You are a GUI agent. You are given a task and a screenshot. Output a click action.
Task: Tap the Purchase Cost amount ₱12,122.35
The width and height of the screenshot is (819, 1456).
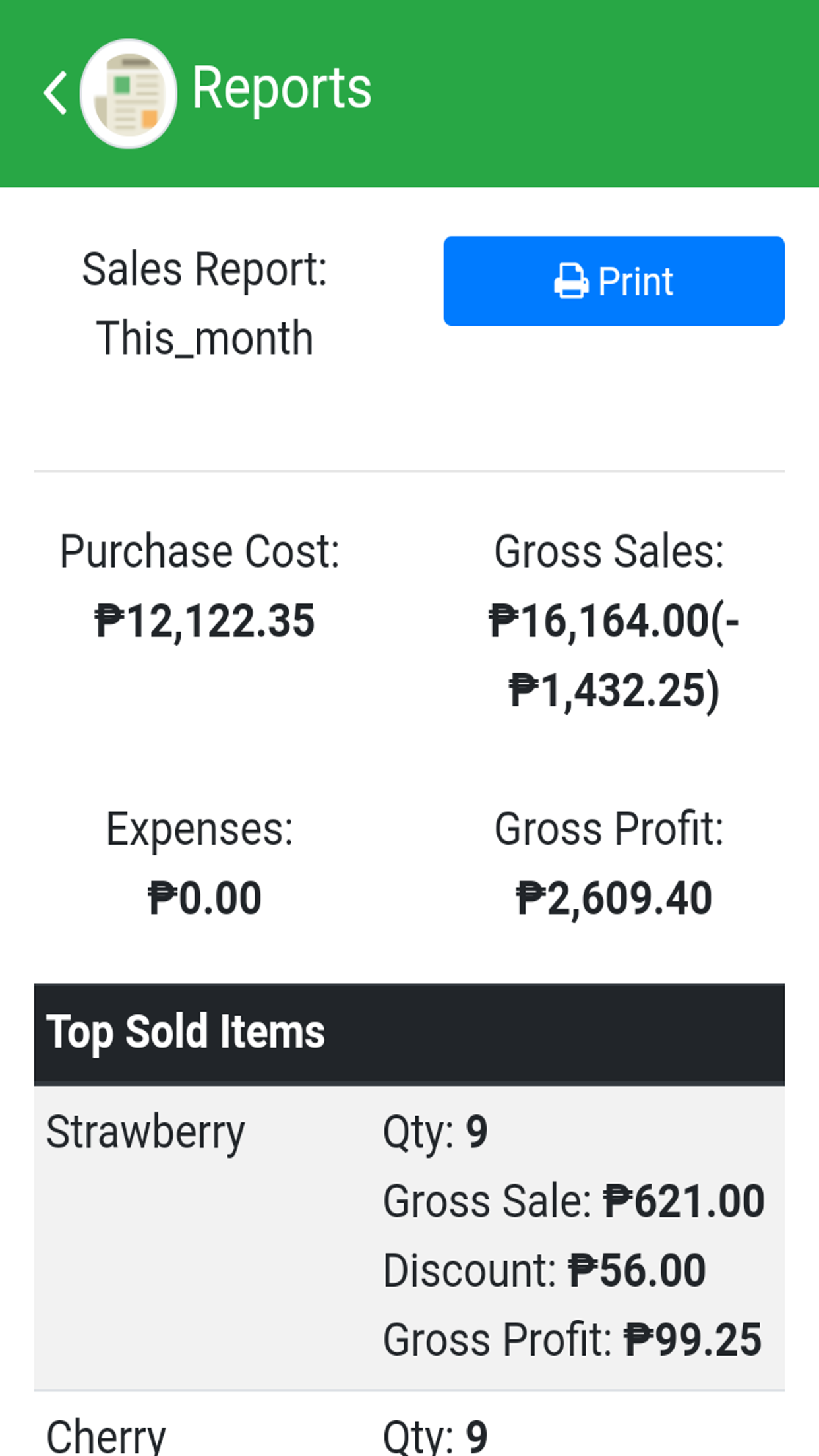[x=204, y=621]
